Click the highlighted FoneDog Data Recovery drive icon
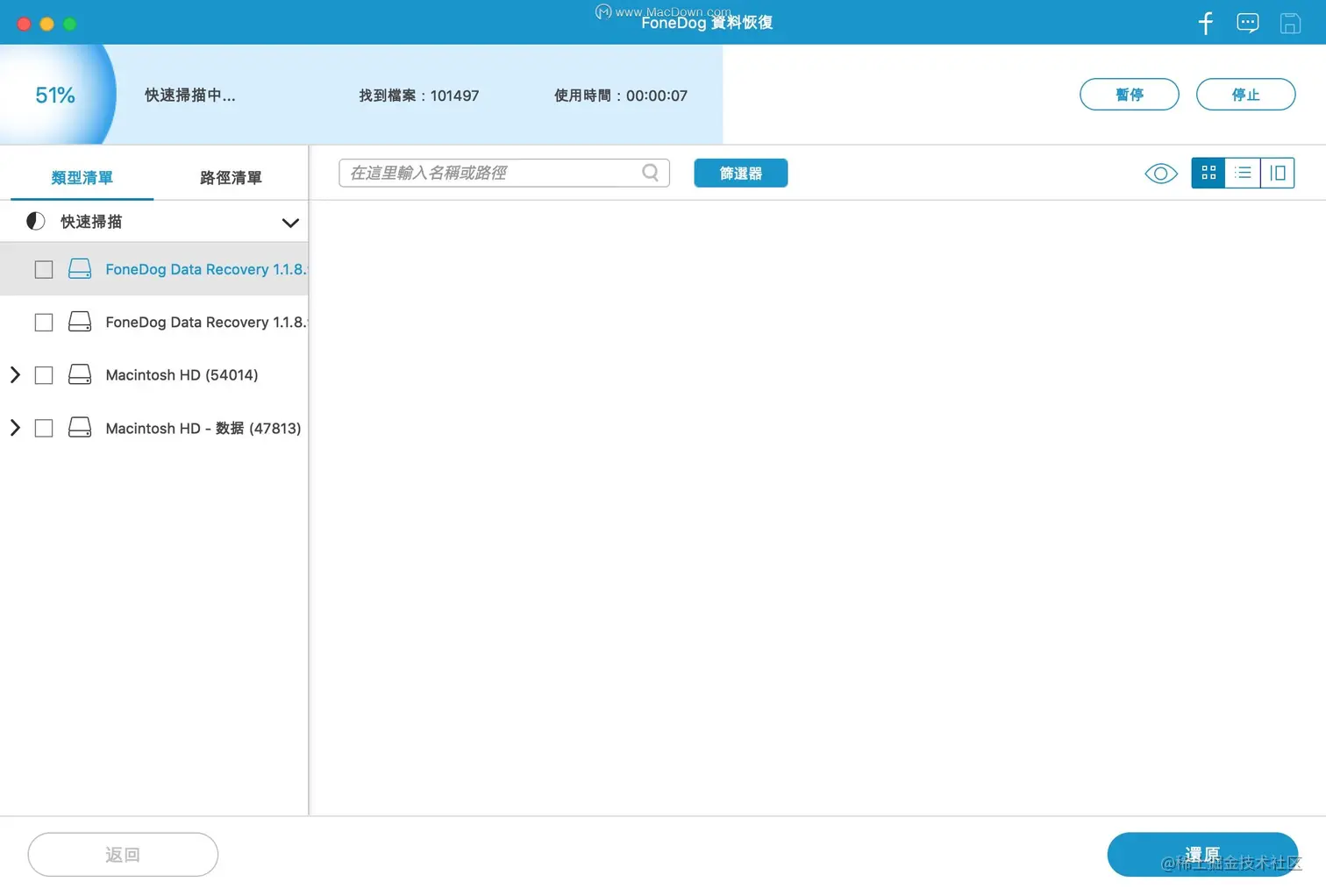Screen dimensions: 1326x896 [x=80, y=269]
